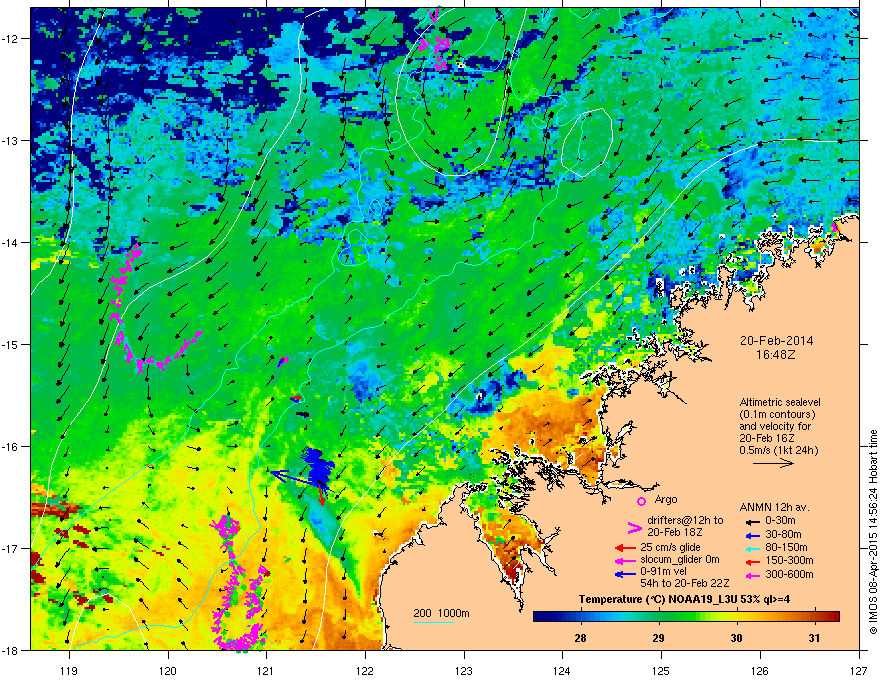The width and height of the screenshot is (880, 680).
Task: Click the 'Altimetric sealevel' description text
Action: coord(780,402)
